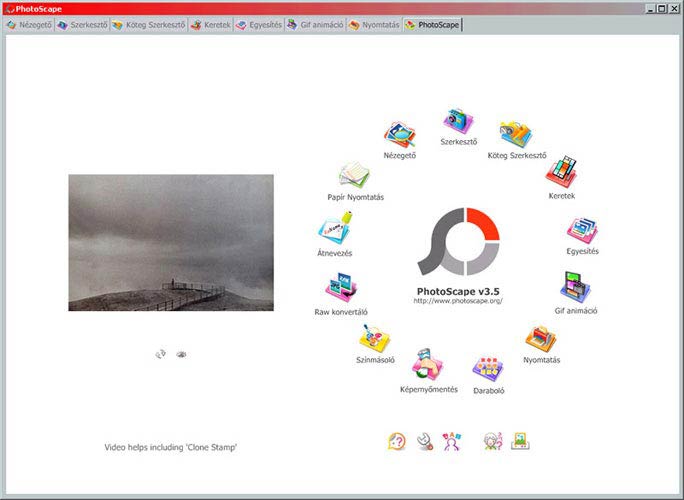Click 'Video helps including Clone Stamp' text
Screen dimensions: 684x500
[171, 447]
